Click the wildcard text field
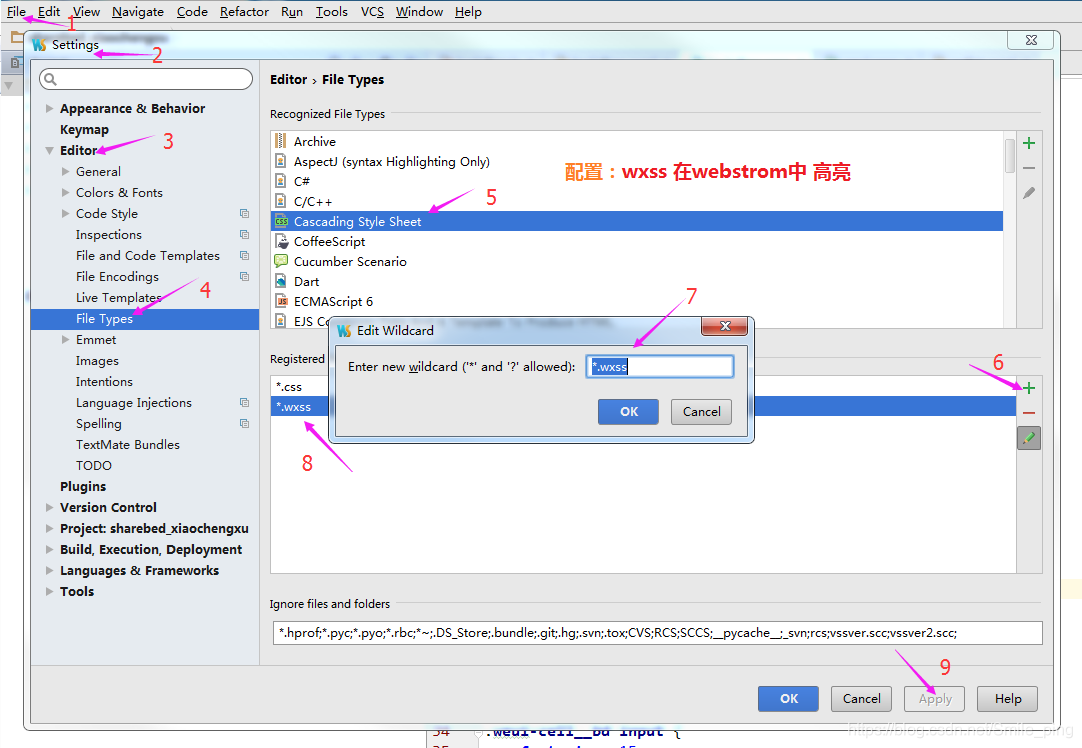Image resolution: width=1082 pixels, height=748 pixels. click(660, 366)
